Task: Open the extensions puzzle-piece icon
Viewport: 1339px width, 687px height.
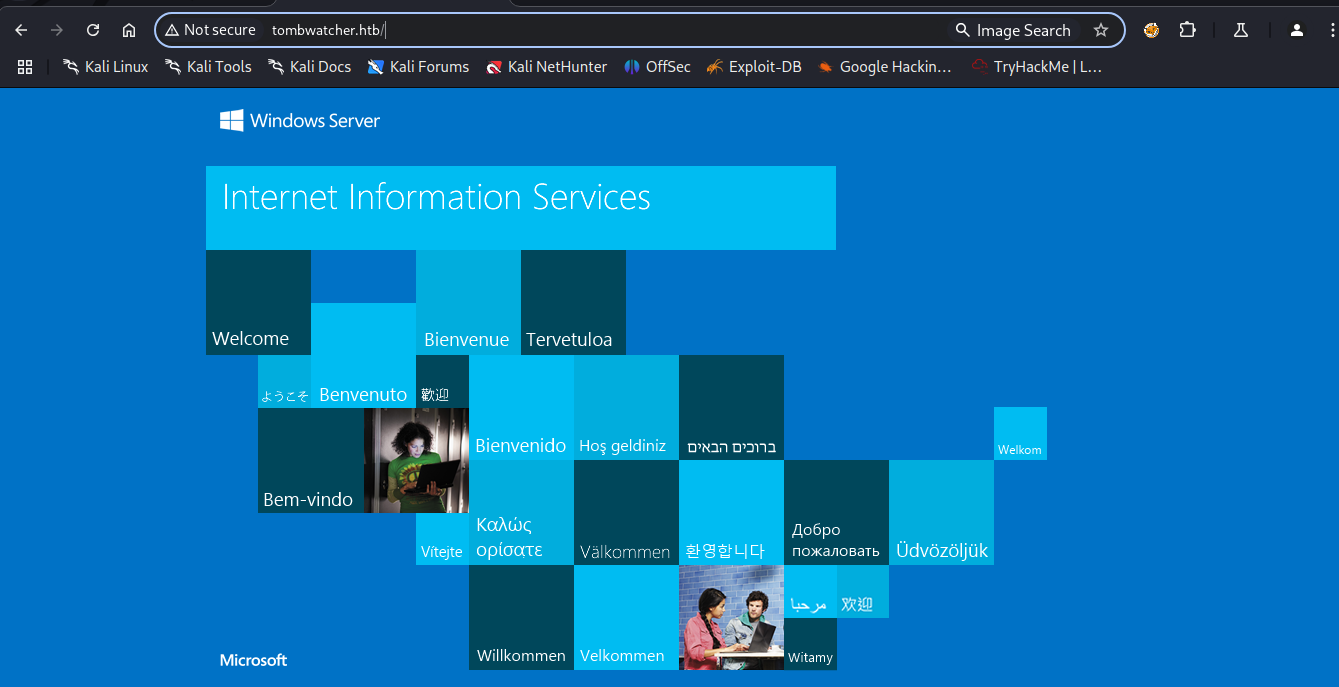Action: [x=1188, y=30]
